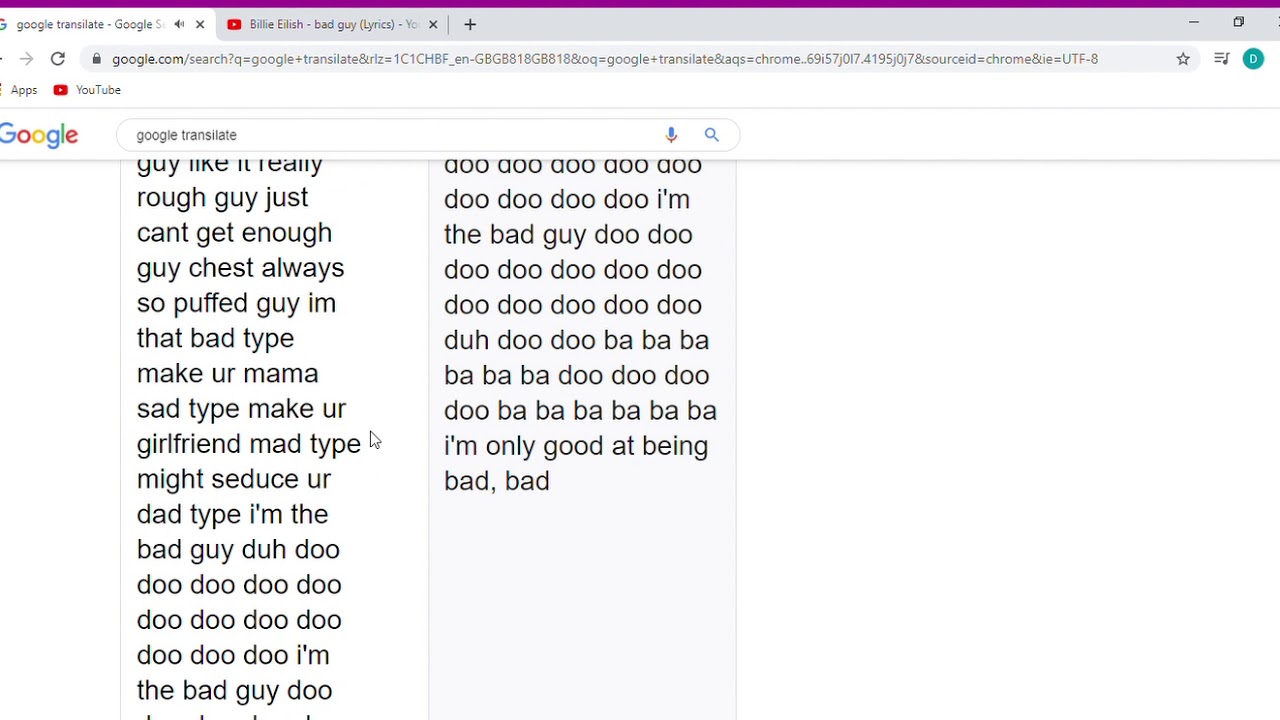Open Apps bookmark shortcut
Screen dimensions: 1280x720
click(24, 90)
